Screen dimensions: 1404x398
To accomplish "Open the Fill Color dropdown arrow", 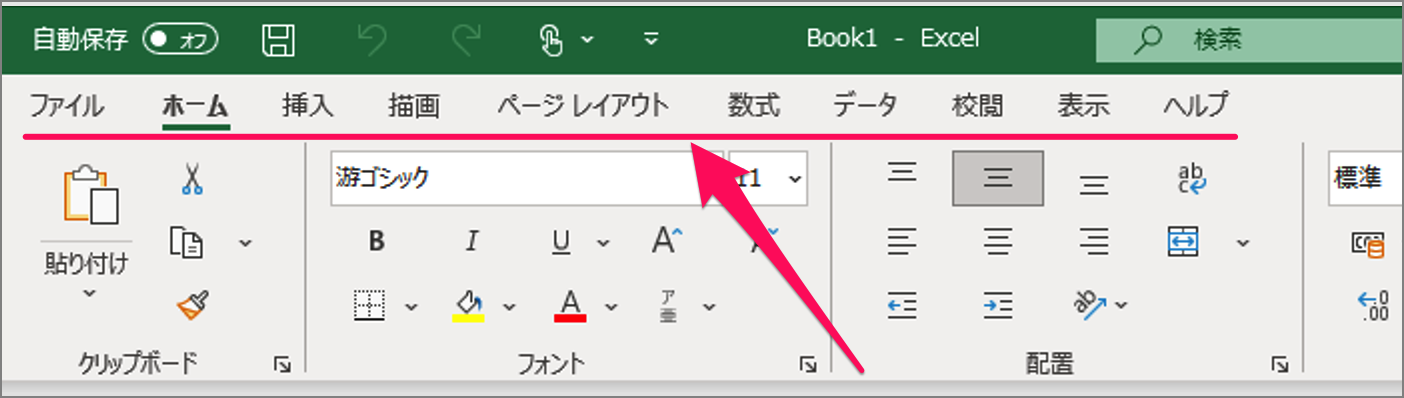I will 509,307.
